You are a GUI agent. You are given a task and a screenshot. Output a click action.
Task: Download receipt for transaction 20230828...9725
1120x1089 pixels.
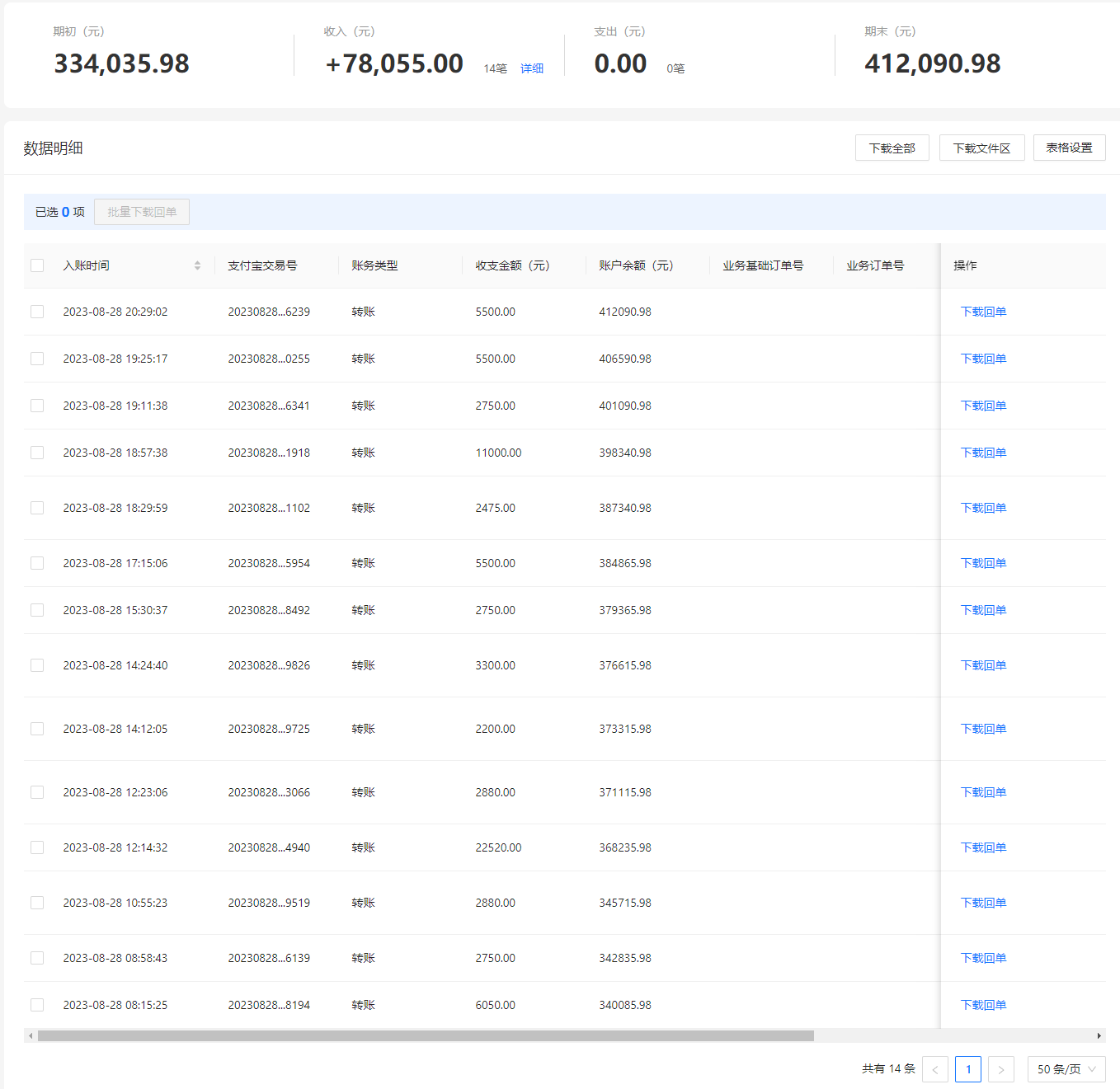click(983, 729)
